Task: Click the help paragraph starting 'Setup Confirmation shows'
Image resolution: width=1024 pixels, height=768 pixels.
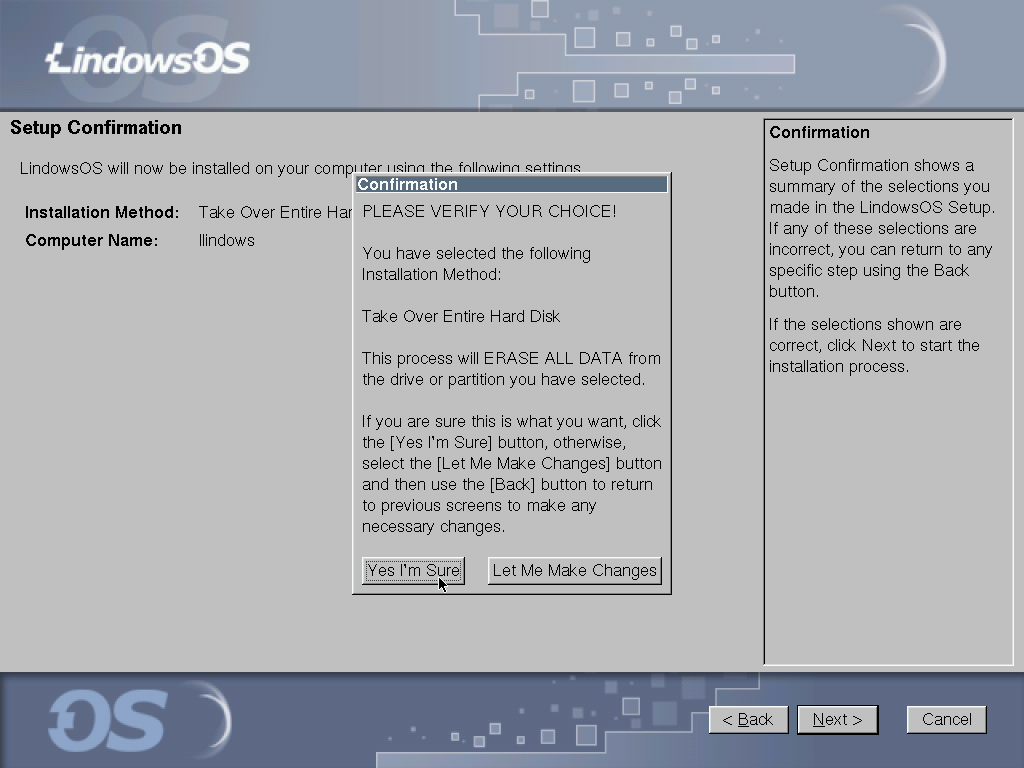Action: point(882,229)
